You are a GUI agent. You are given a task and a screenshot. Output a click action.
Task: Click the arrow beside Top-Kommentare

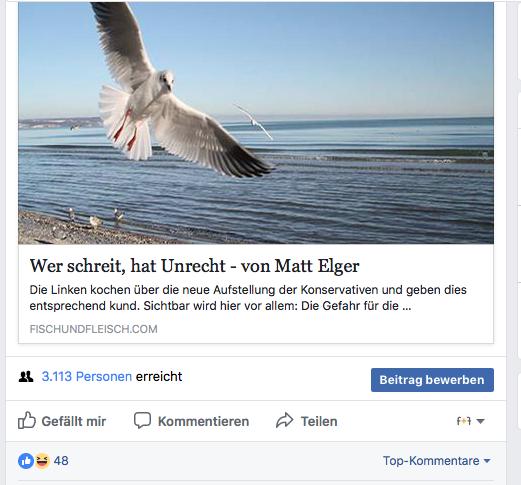click(487, 461)
